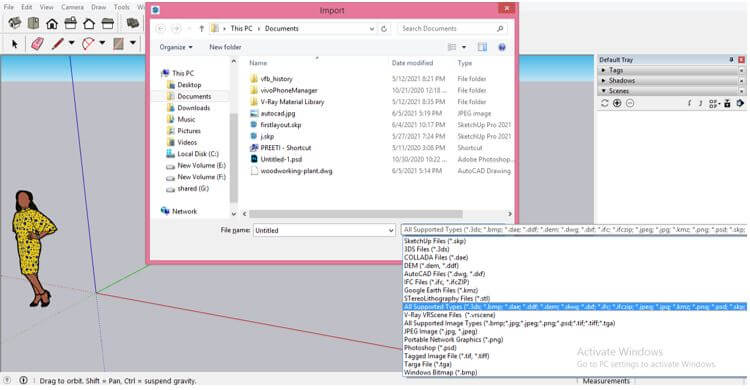Select the Back view house outline icon

coord(89,23)
